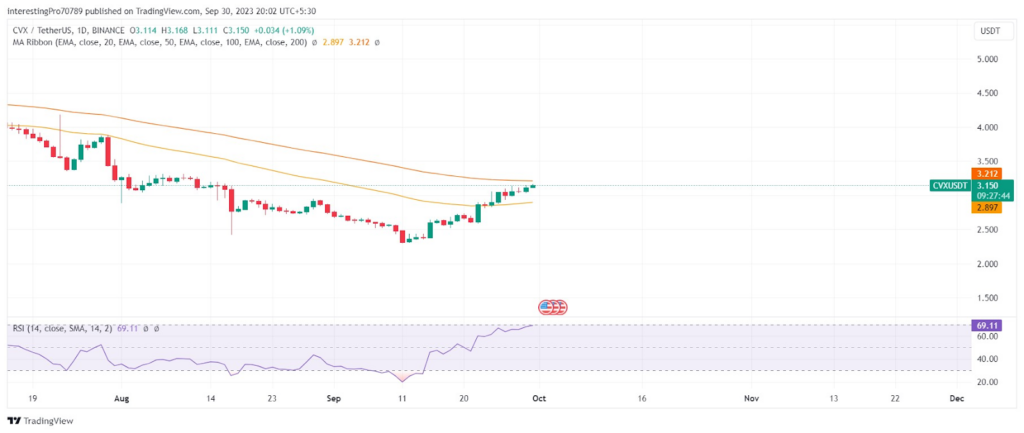Click the 14 date label on time axis
The image size is (1024, 433).
[210, 398]
